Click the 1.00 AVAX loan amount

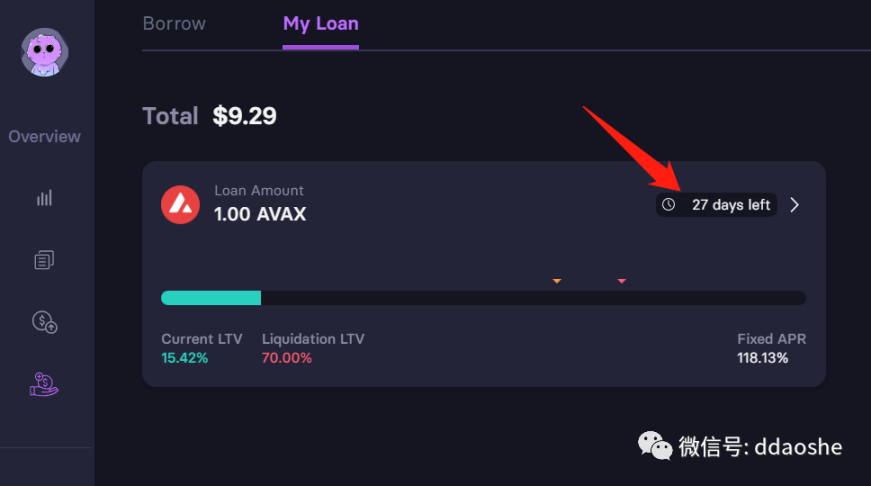coord(260,214)
